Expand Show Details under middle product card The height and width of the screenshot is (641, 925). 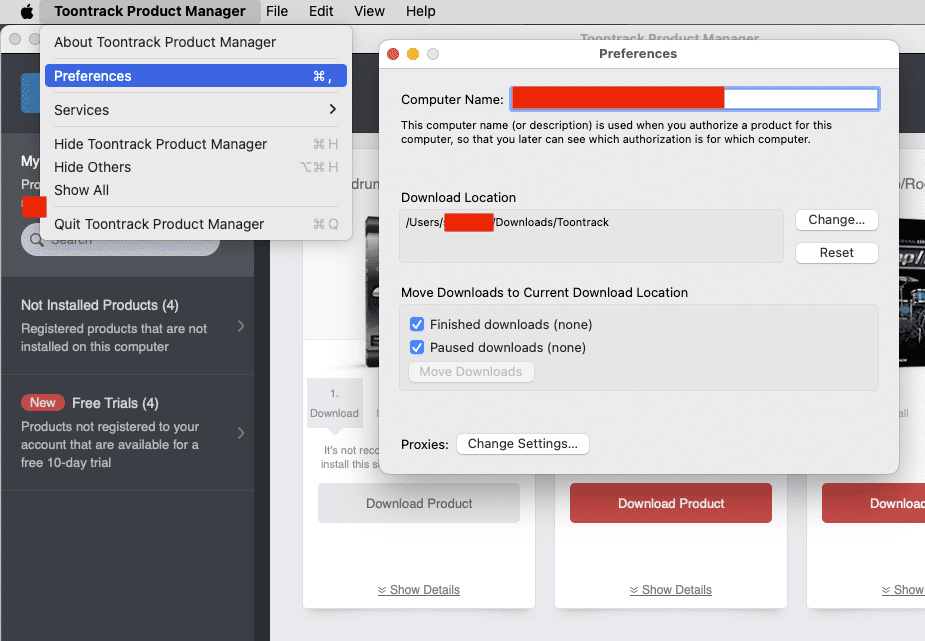click(671, 590)
